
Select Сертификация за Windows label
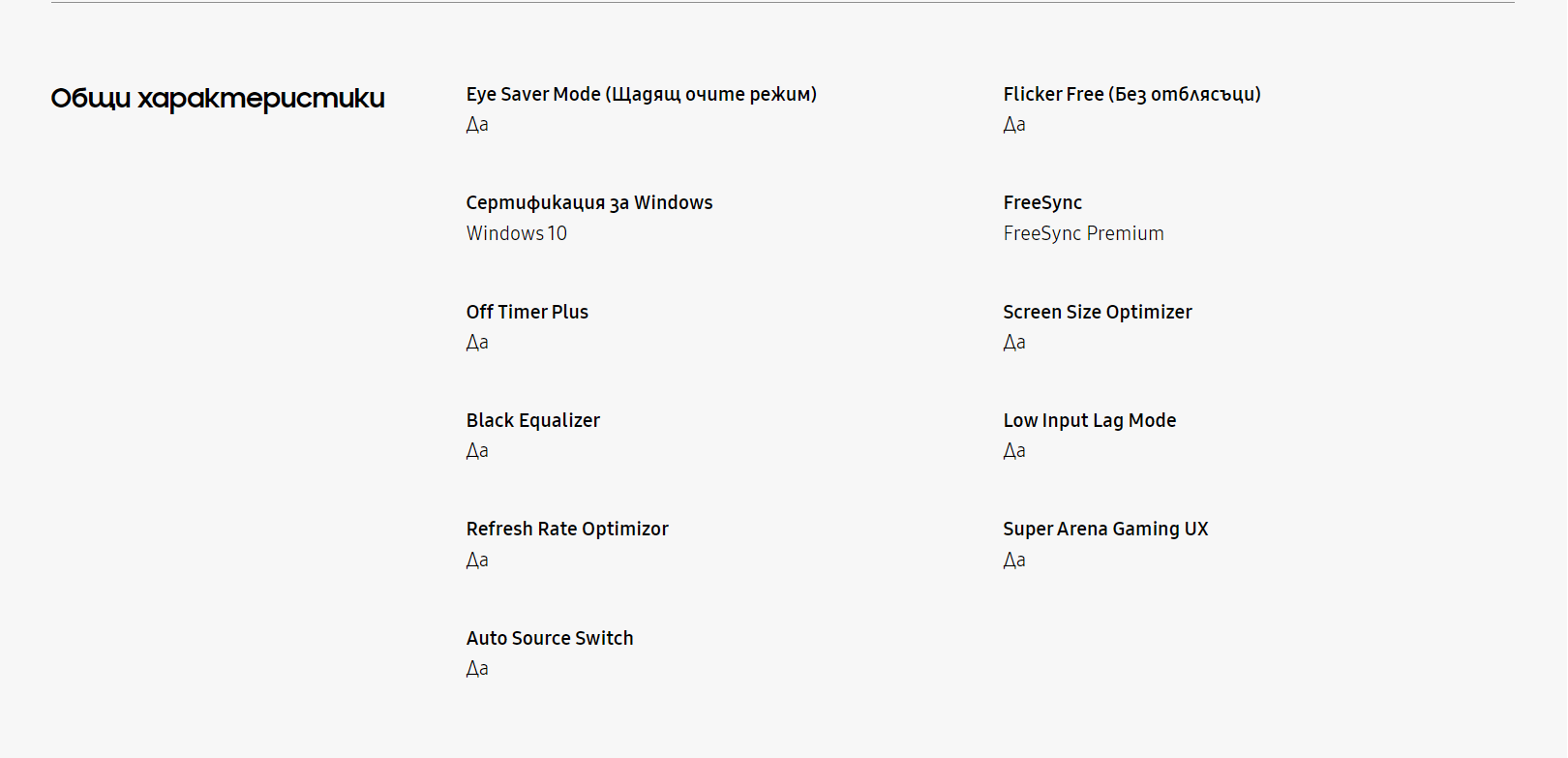tap(589, 203)
